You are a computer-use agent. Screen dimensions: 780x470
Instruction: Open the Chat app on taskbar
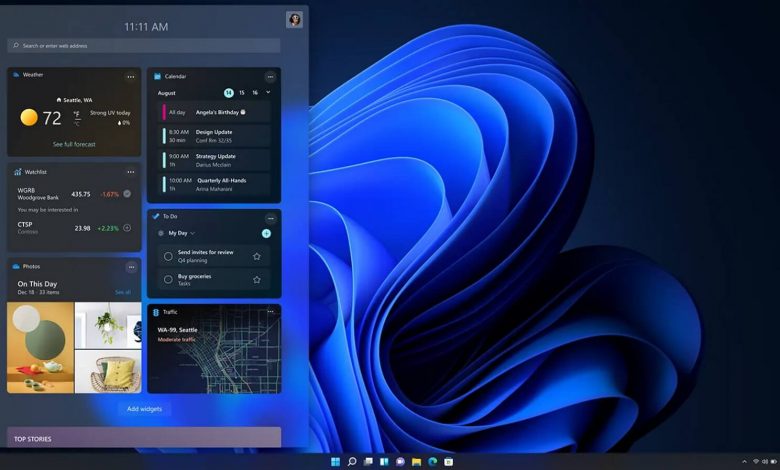point(400,462)
